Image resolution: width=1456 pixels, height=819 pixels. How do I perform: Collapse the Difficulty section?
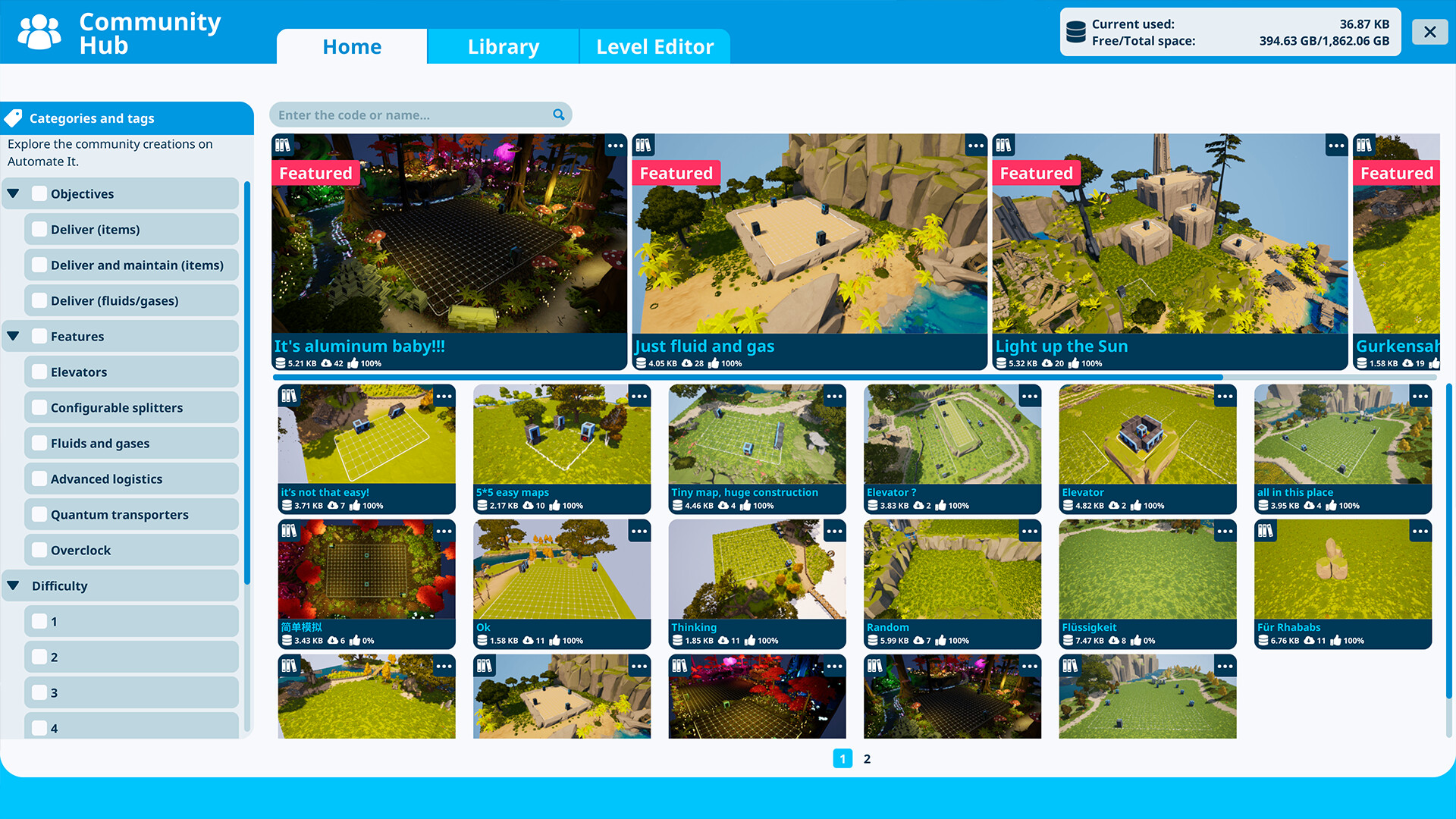click(x=13, y=585)
